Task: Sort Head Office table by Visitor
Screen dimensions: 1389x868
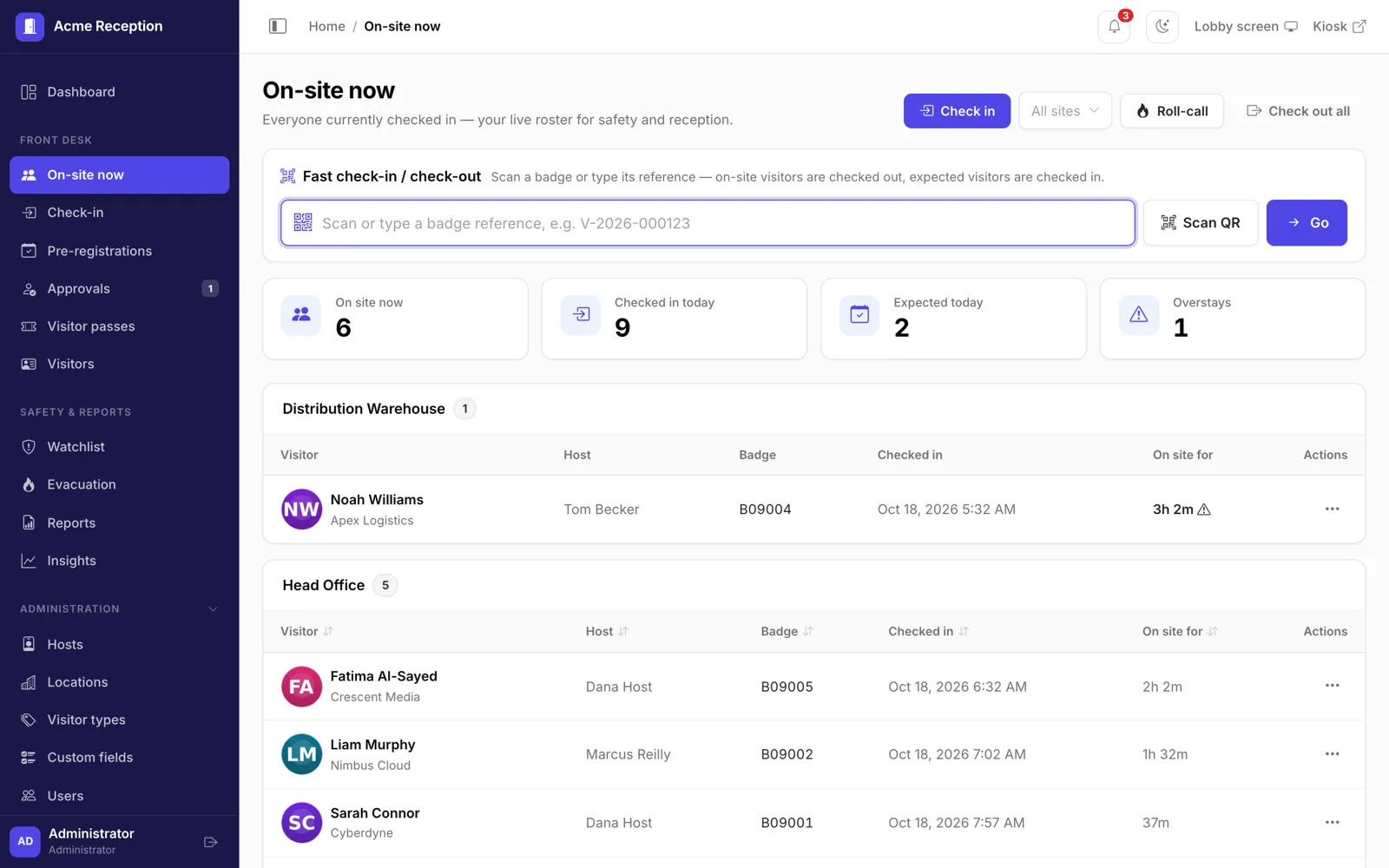Action: point(306,632)
